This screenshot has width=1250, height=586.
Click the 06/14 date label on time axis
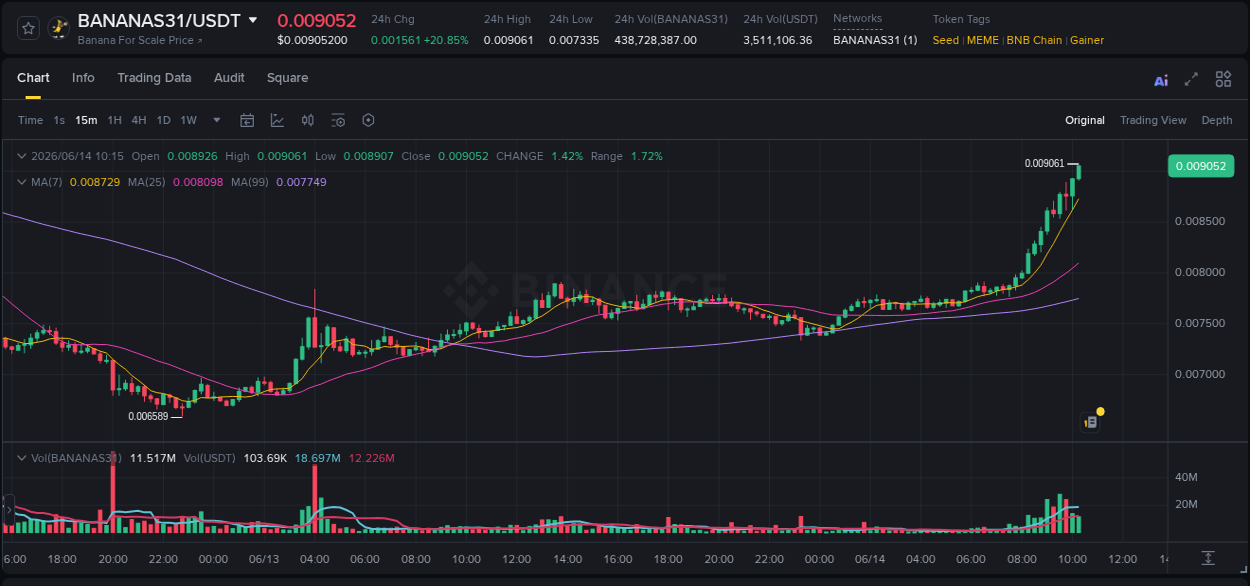870,558
